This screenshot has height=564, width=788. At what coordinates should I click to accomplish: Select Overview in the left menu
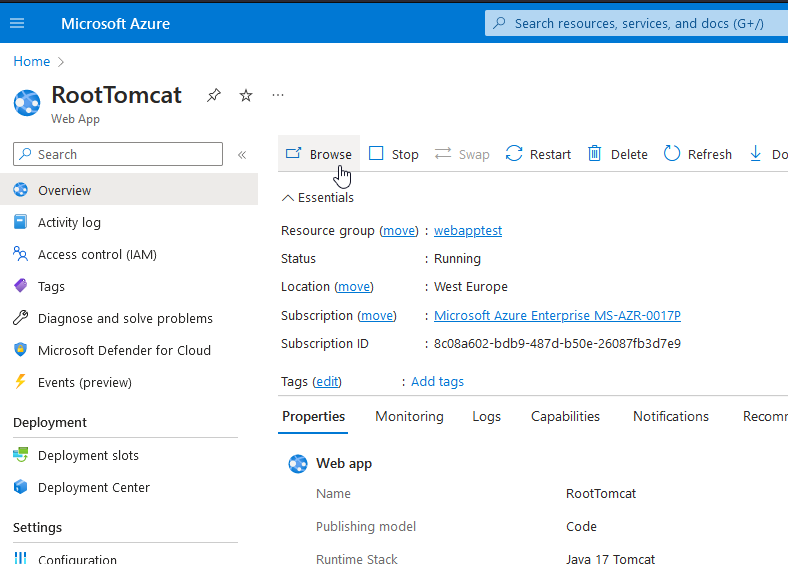(129, 190)
